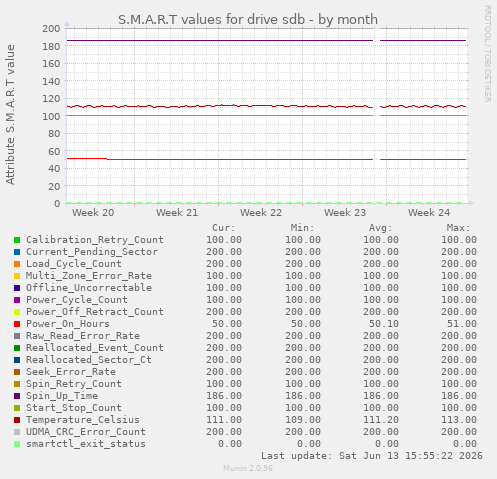Image resolution: width=497 pixels, height=479 pixels.
Task: Click the Start_Stop_Count olive green swatch
Action: click(17, 408)
